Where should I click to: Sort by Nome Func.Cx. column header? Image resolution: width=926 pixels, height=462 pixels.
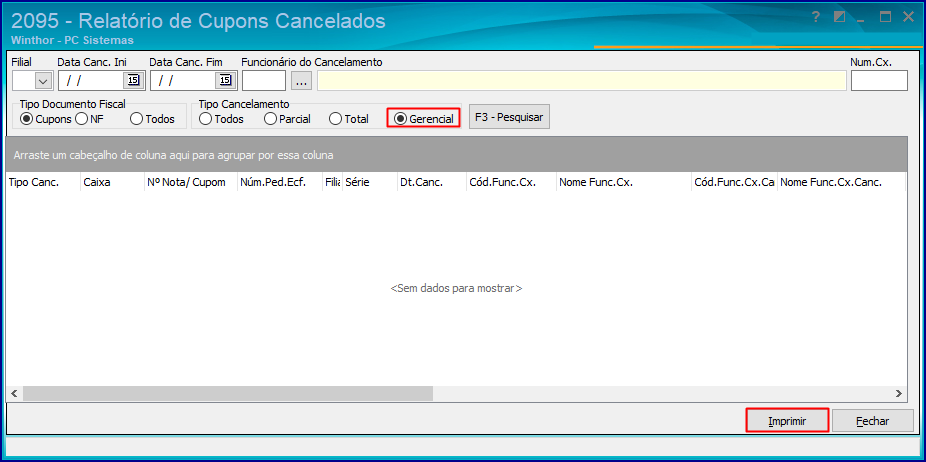[624, 183]
